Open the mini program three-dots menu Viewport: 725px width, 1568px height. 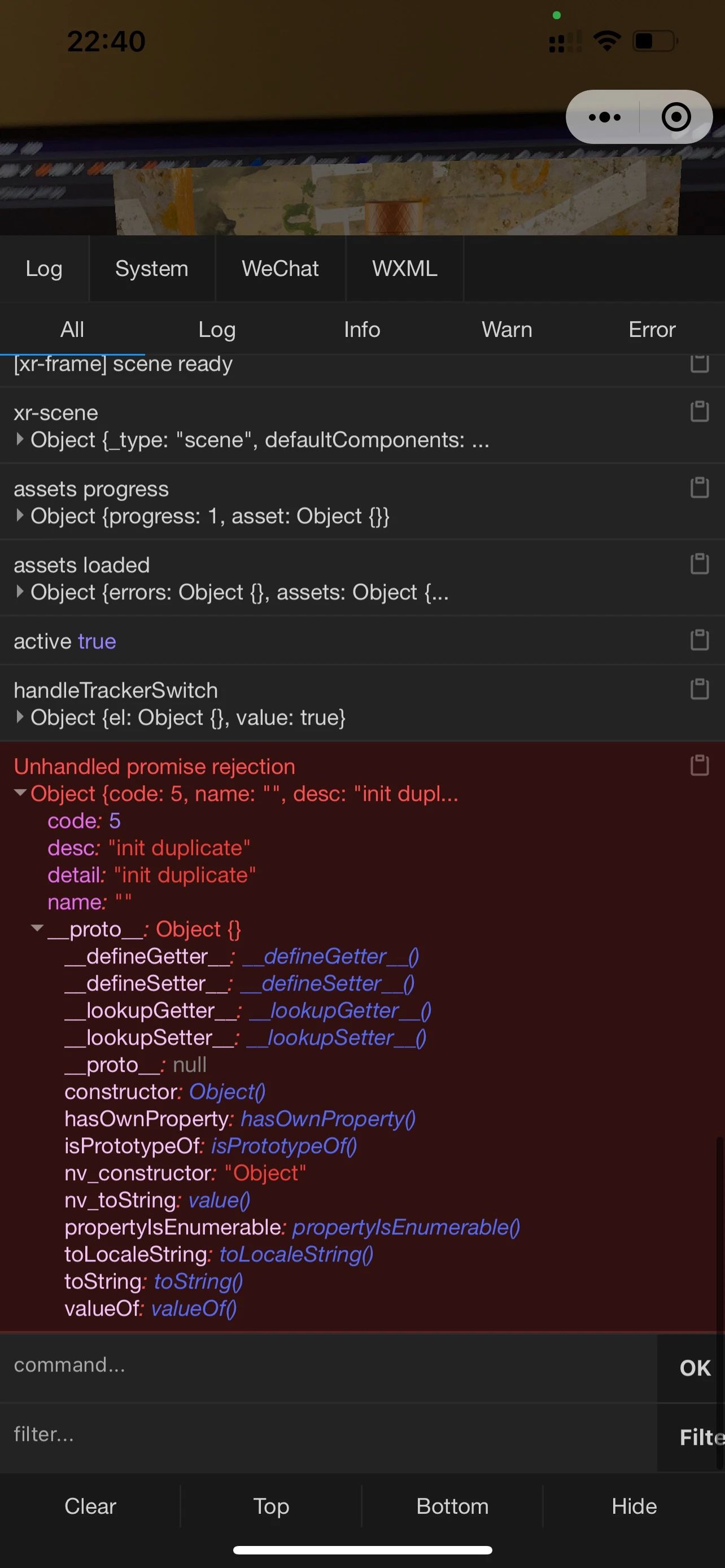tap(604, 117)
